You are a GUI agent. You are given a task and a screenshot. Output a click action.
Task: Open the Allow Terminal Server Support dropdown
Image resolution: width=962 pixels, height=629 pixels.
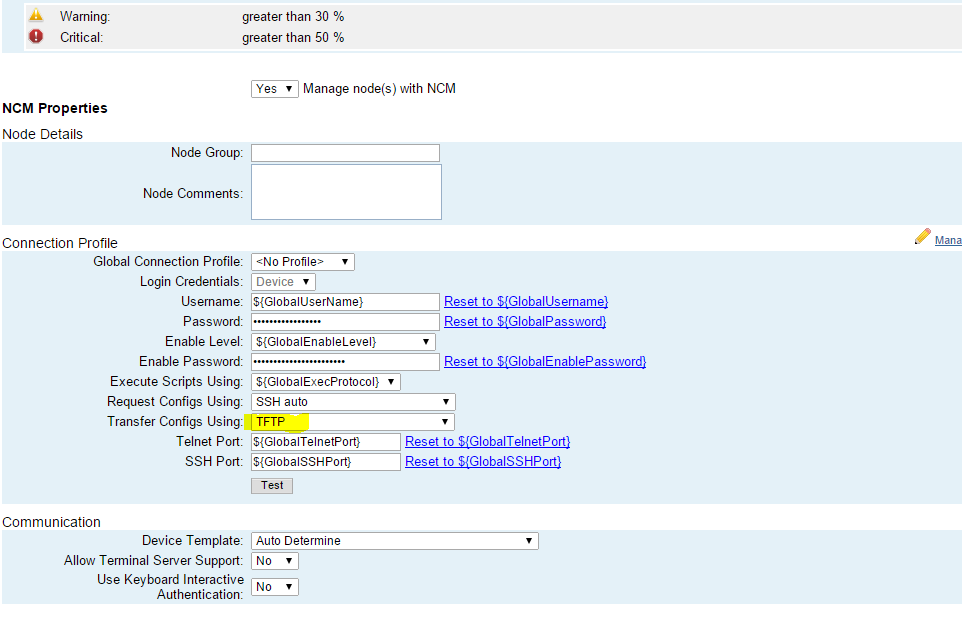tap(274, 561)
